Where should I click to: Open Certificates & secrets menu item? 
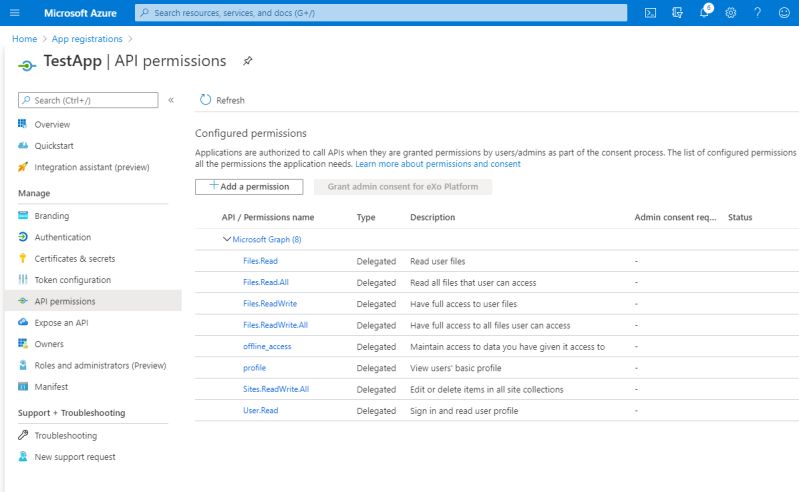75,258
